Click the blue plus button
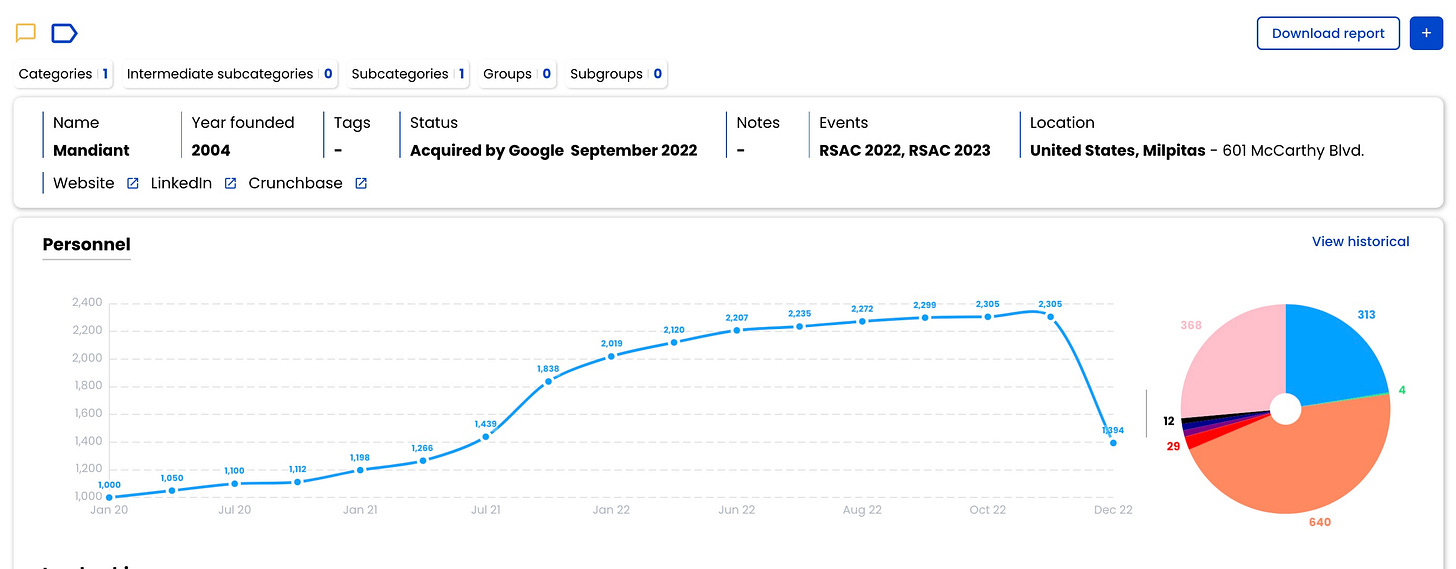Image resolution: width=1456 pixels, height=569 pixels. pos(1425,33)
